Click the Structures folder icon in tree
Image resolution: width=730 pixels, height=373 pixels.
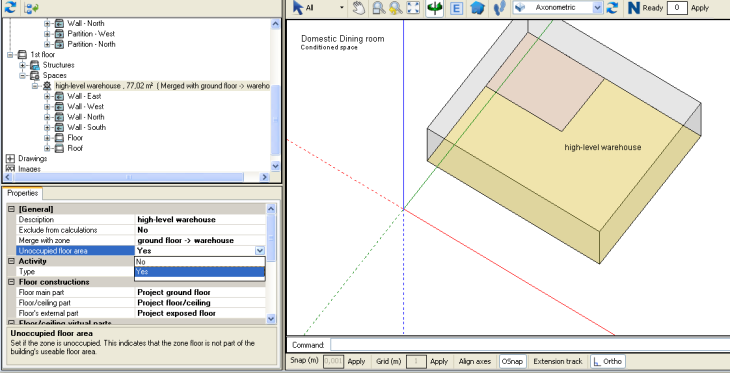click(34, 65)
